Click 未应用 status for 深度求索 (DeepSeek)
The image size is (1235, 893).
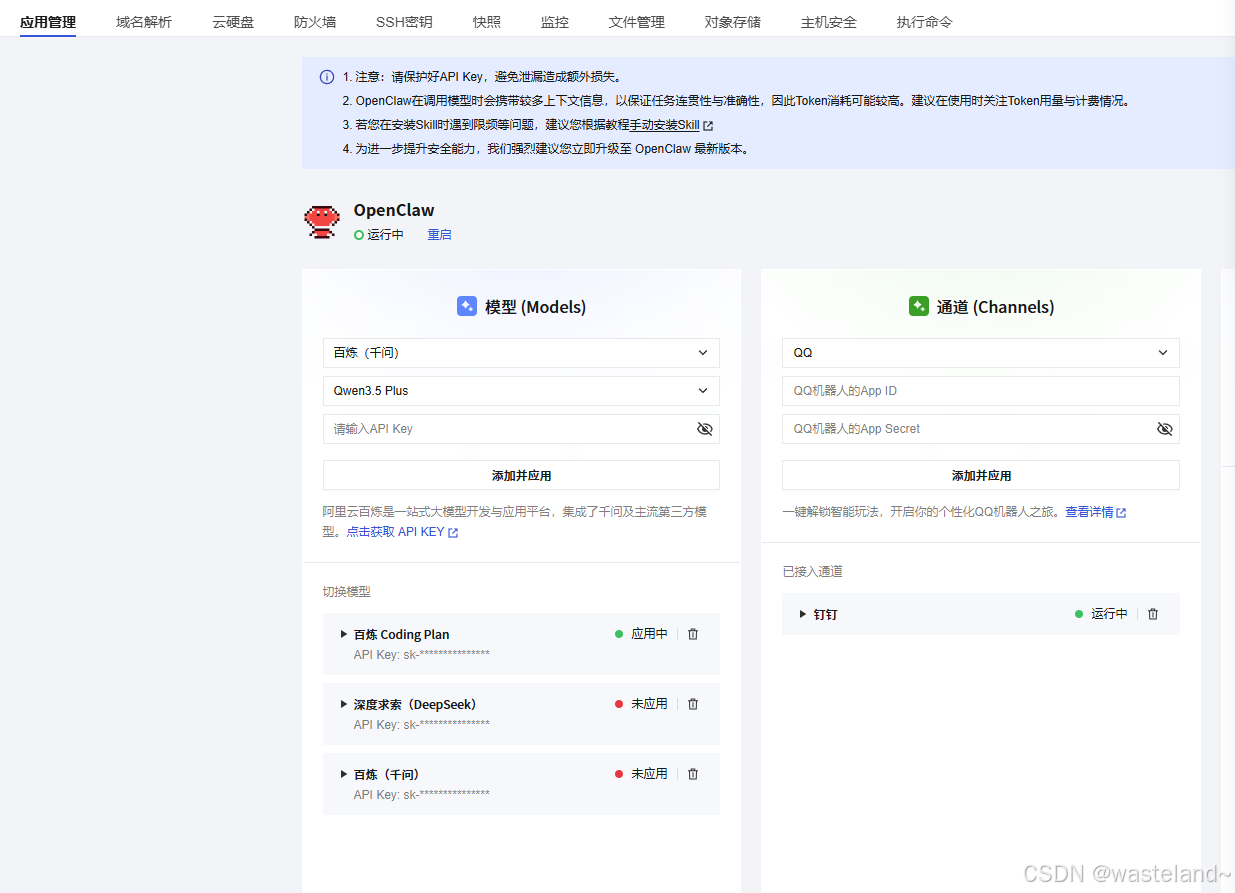pyautogui.click(x=649, y=704)
